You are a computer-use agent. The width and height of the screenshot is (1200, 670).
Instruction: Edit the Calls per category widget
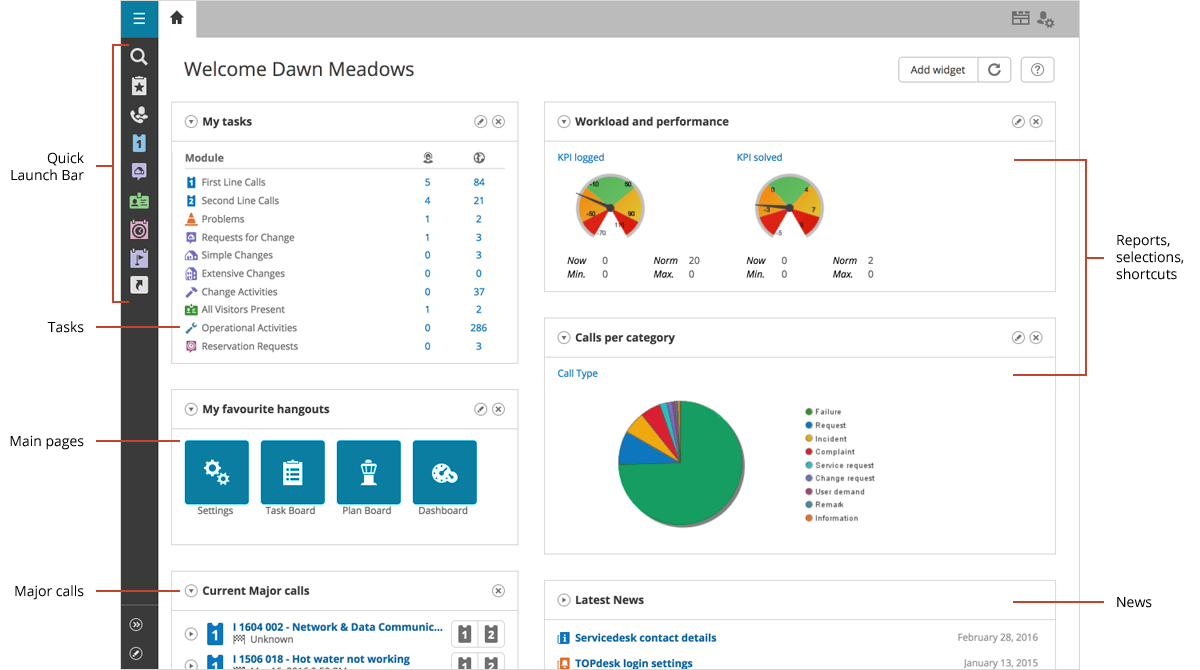click(x=1018, y=337)
